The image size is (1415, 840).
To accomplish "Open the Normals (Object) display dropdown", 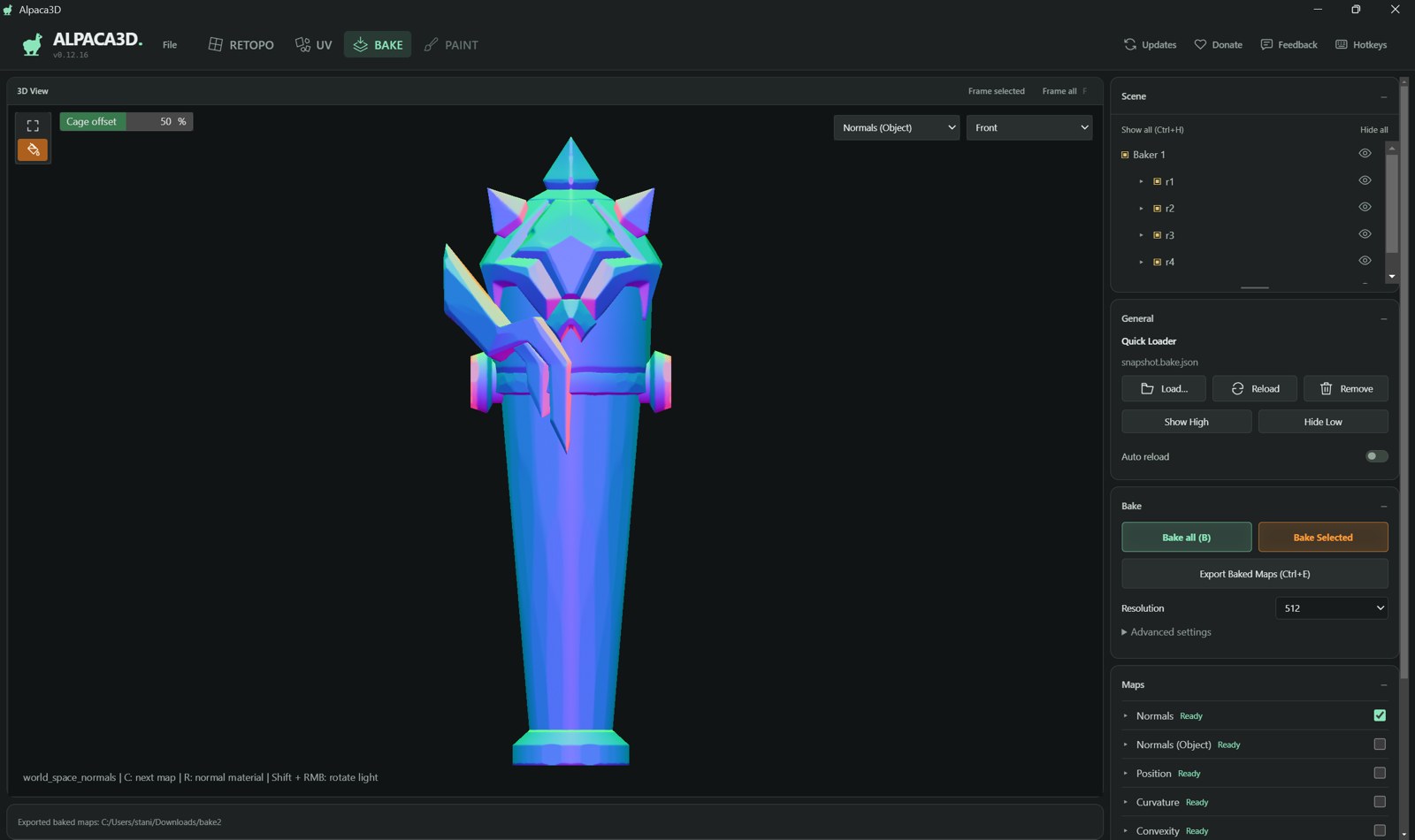I will tap(896, 127).
